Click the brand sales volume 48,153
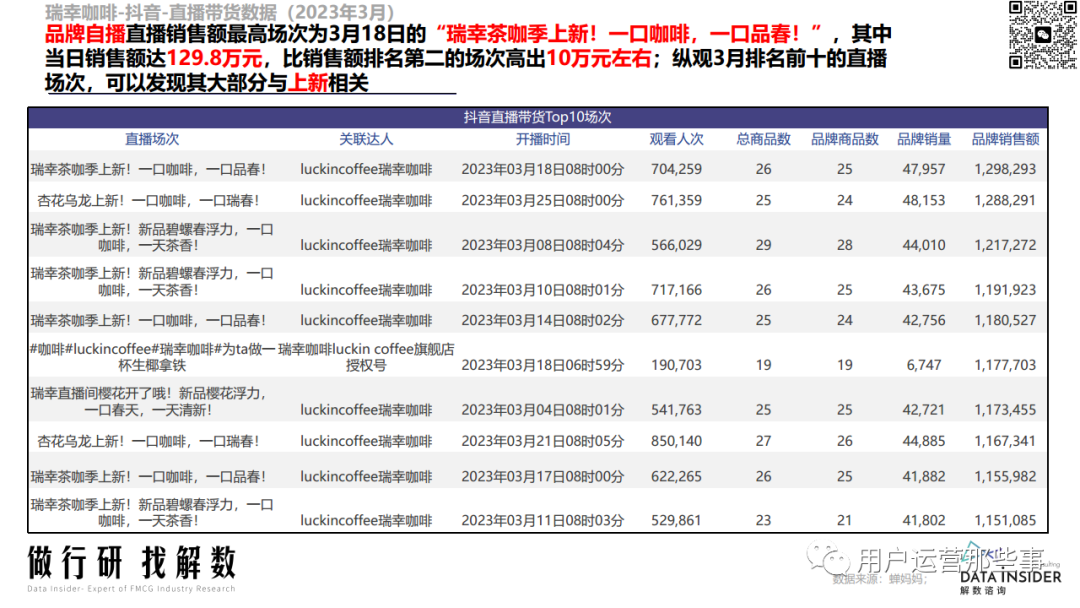Image resolution: width=1080 pixels, height=608 pixels. pyautogui.click(x=924, y=201)
